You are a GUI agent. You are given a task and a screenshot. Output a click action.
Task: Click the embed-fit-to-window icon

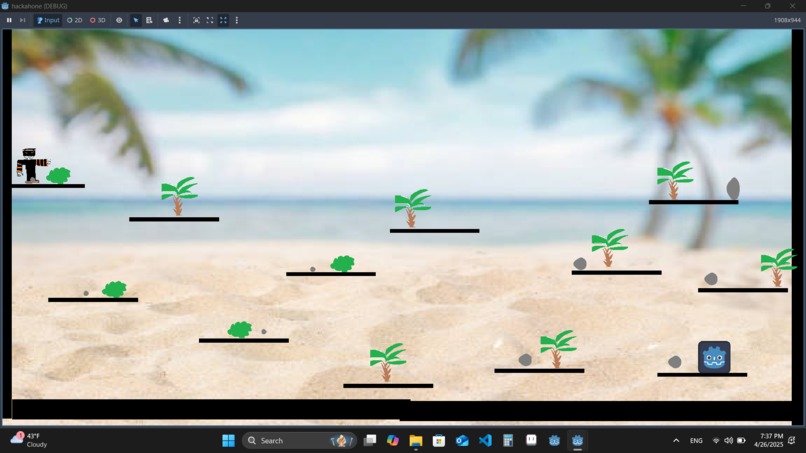pyautogui.click(x=196, y=20)
